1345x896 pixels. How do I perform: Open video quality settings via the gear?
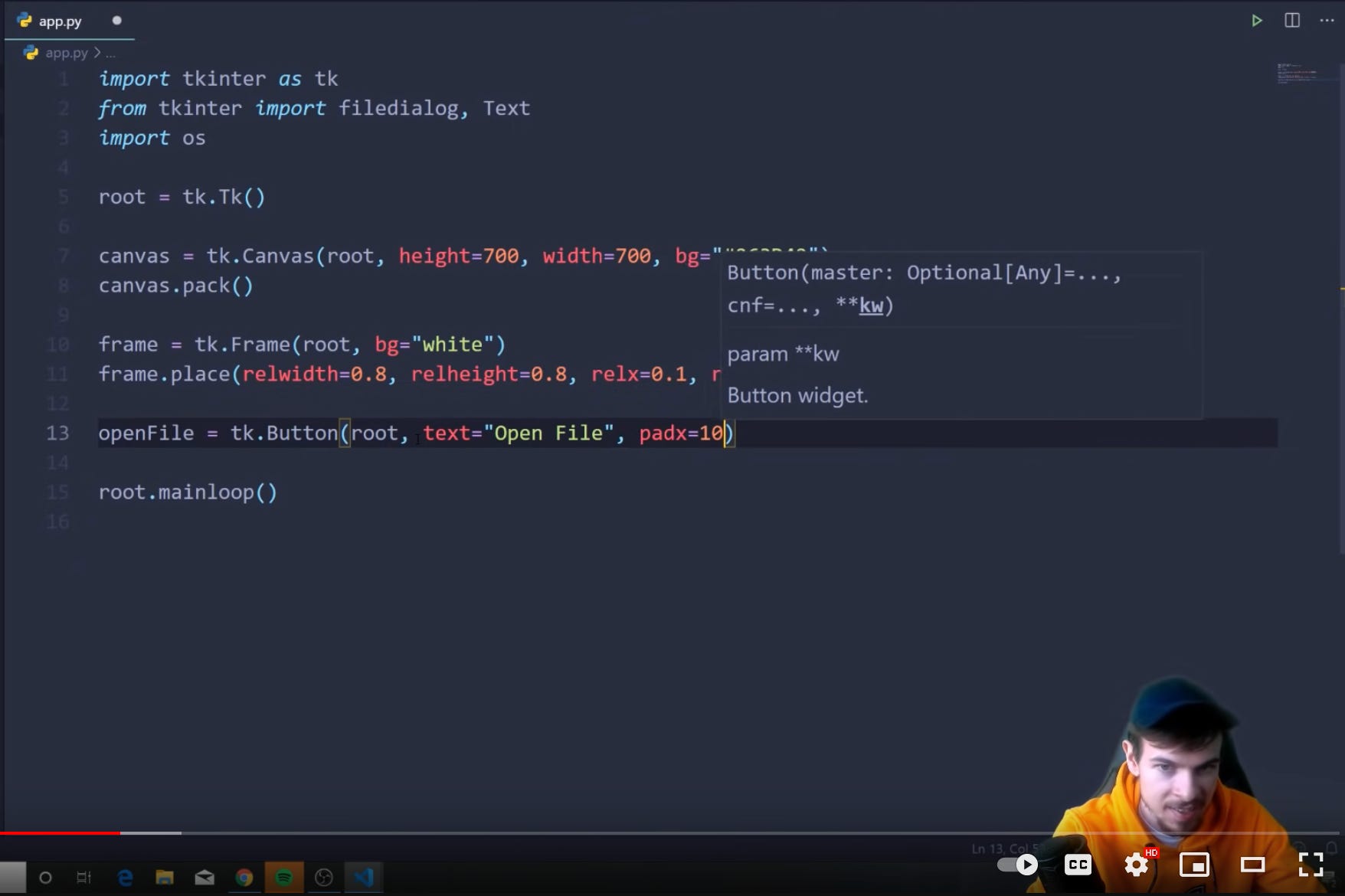point(1136,865)
